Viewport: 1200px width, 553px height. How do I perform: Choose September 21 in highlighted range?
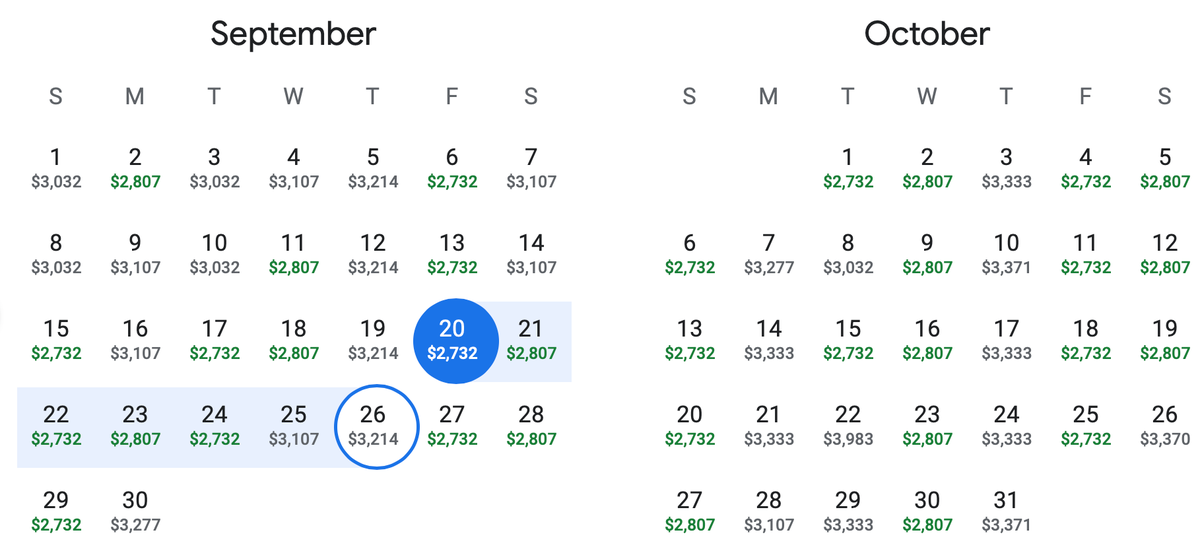(531, 340)
